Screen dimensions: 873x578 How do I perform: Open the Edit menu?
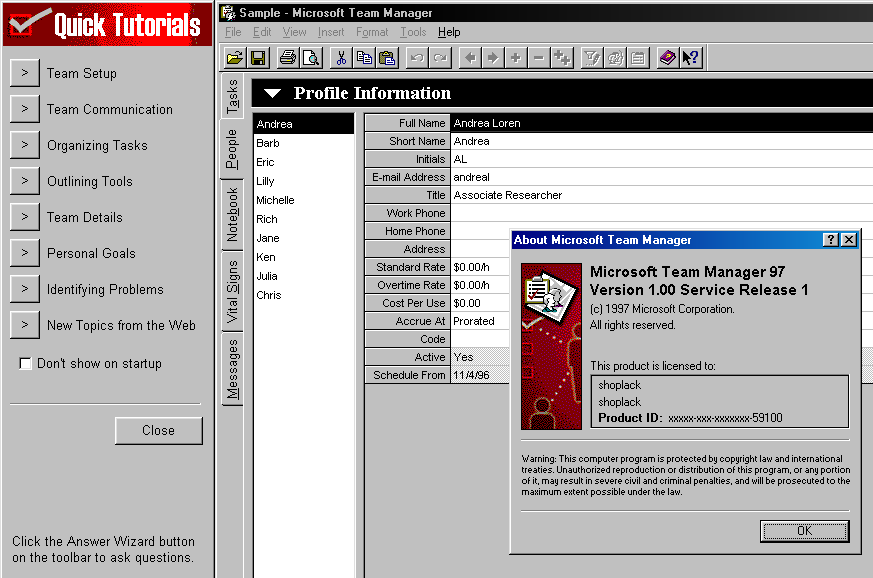pyautogui.click(x=262, y=32)
